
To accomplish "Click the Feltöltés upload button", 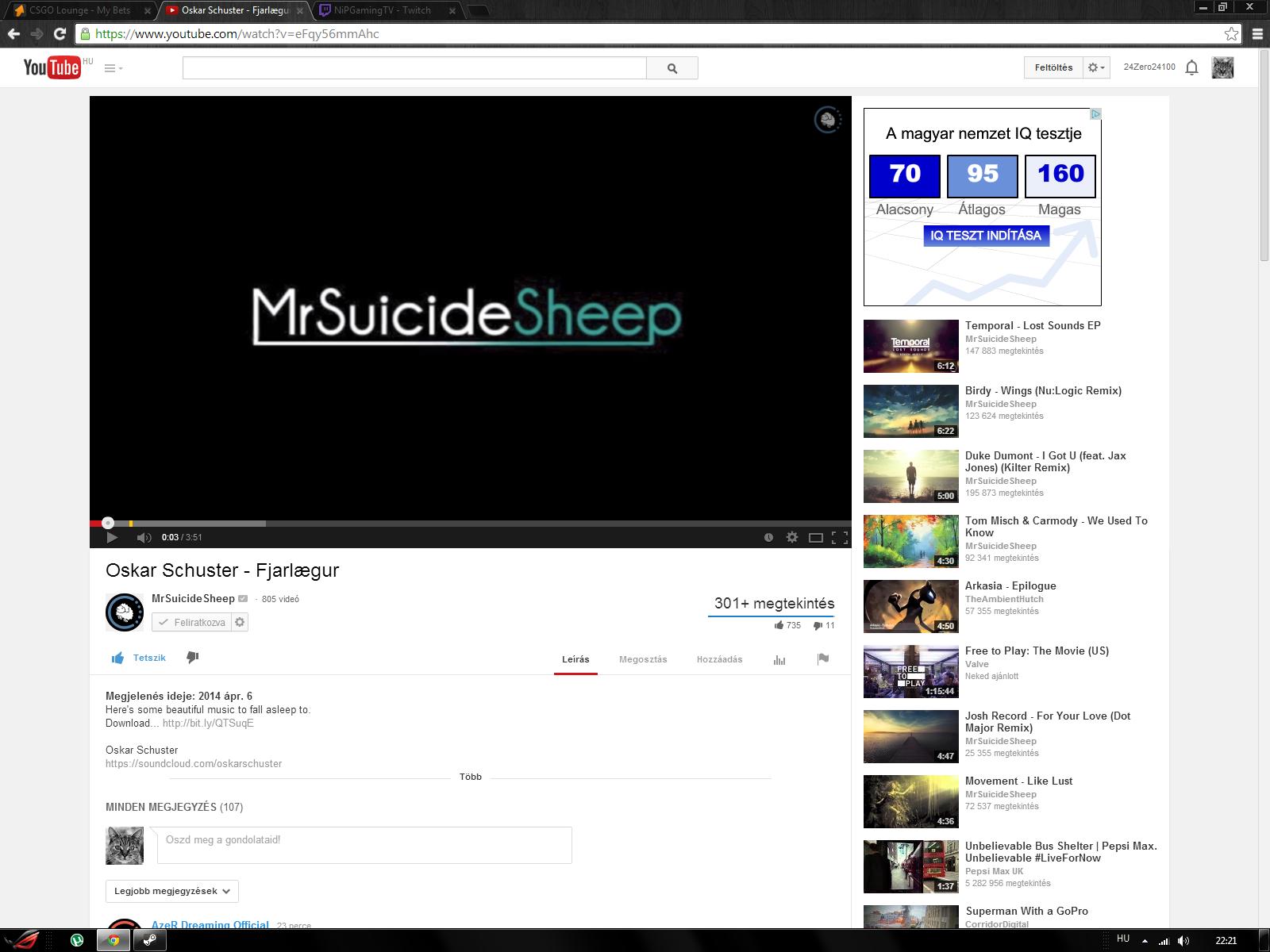I will point(1053,67).
